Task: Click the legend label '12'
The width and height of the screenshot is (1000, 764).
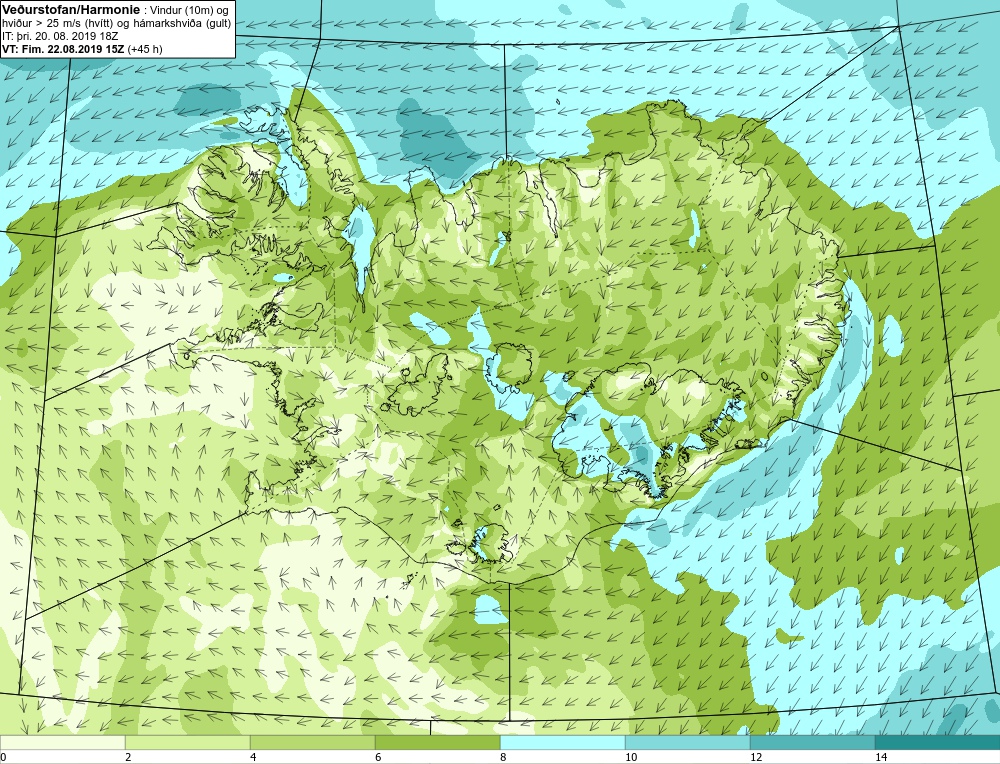Action: point(756,757)
